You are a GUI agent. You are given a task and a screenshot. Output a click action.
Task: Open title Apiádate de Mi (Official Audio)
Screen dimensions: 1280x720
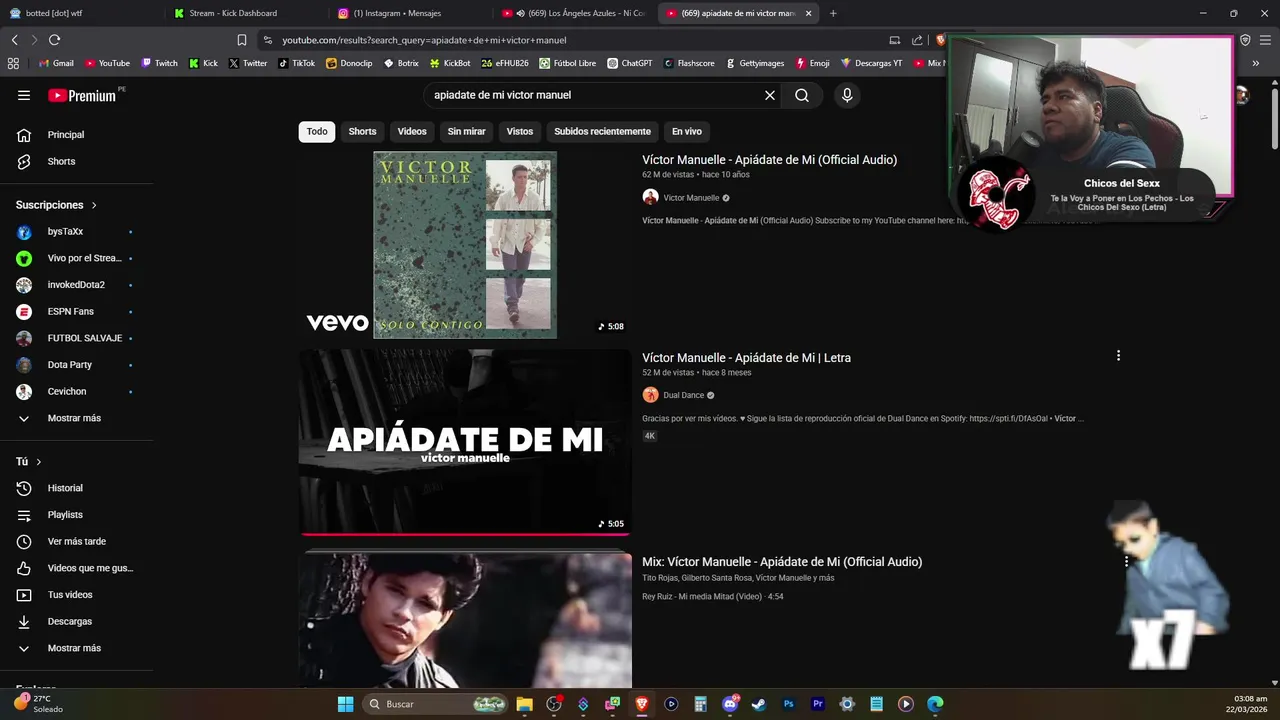pos(769,160)
